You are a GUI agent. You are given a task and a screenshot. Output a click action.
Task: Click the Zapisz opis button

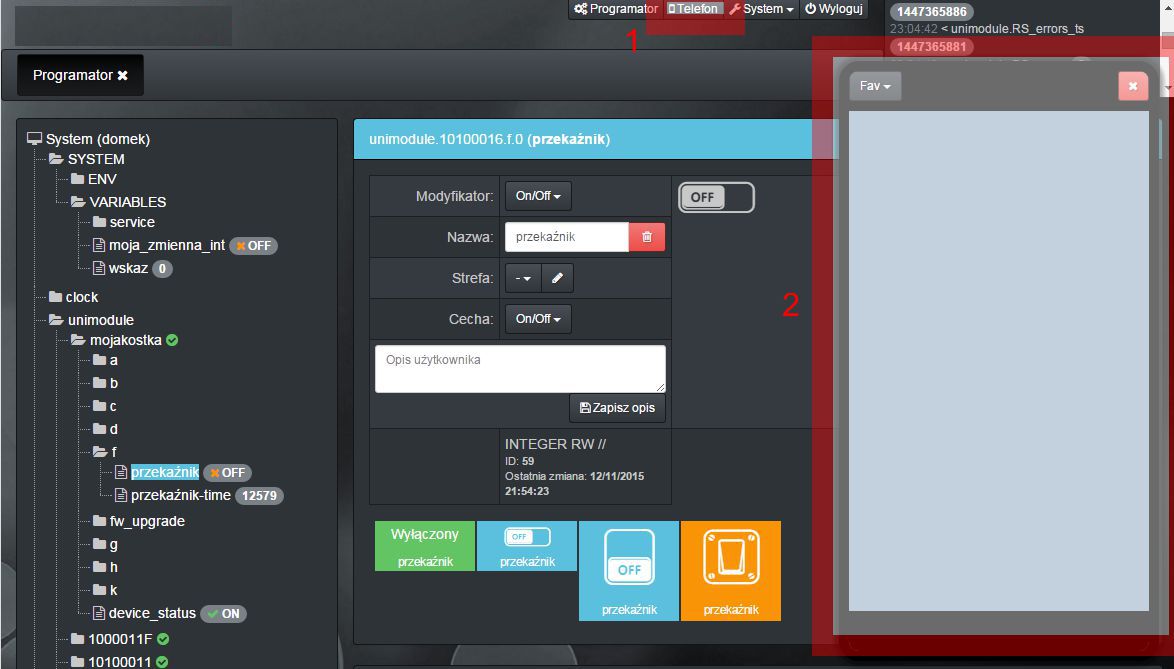pyautogui.click(x=617, y=408)
